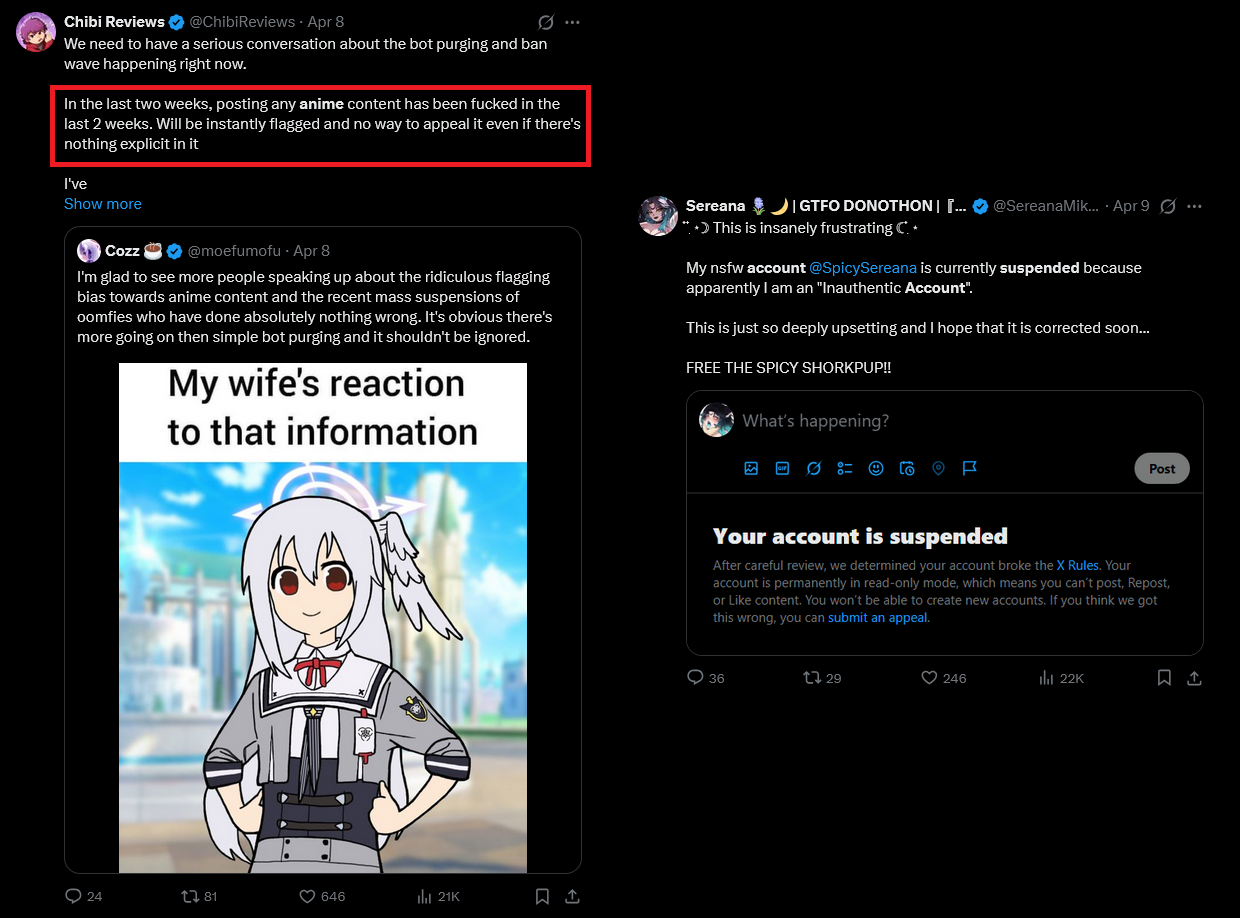This screenshot has width=1240, height=918.
Task: Open Grok icon on Chibi Reviews post
Action: coord(546,22)
